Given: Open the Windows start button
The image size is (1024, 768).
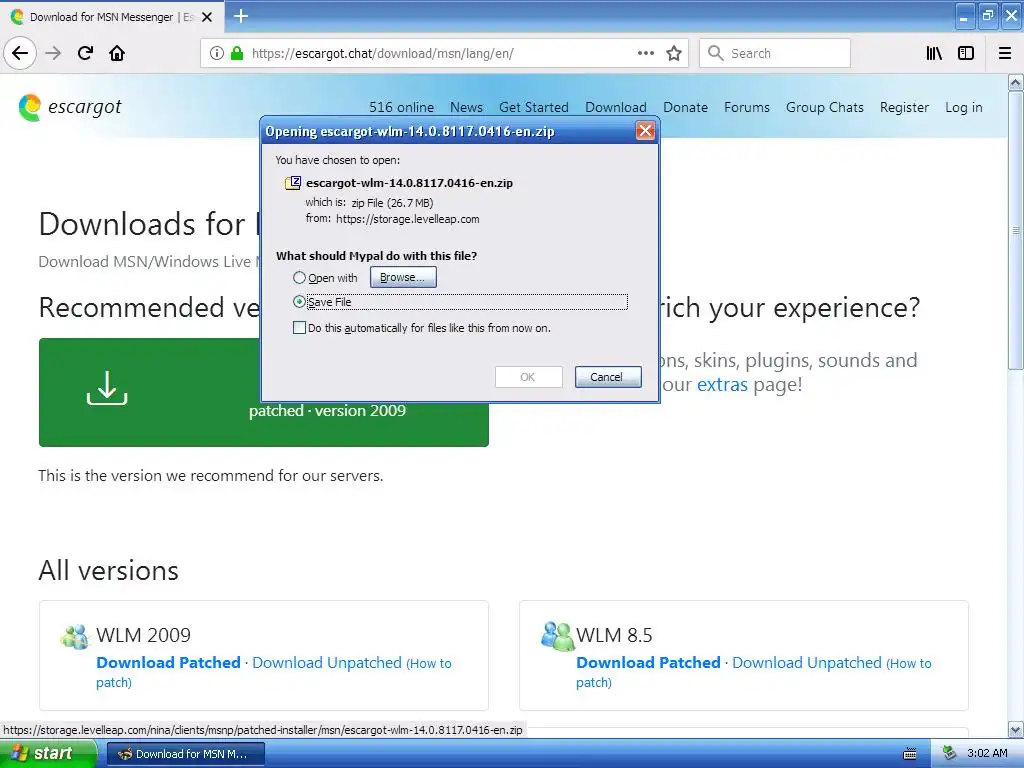Looking at the screenshot, I should pyautogui.click(x=48, y=754).
